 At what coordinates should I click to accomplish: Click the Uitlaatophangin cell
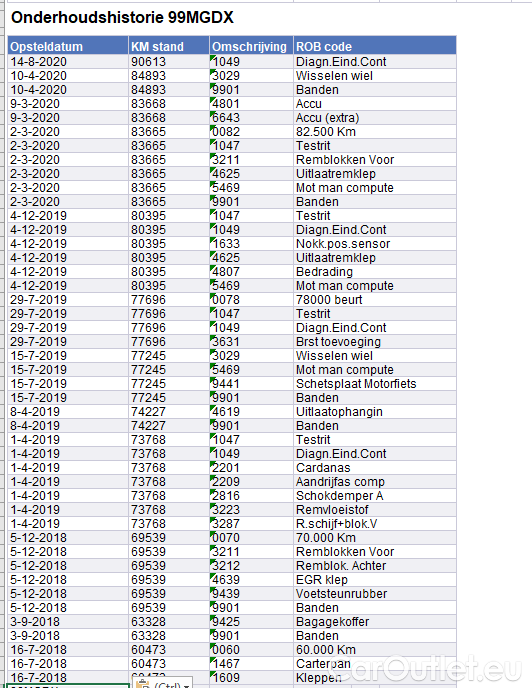(x=375, y=412)
